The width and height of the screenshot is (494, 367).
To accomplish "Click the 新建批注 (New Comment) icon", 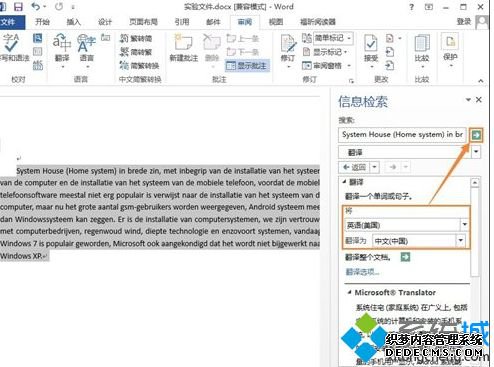I will pyautogui.click(x=183, y=48).
